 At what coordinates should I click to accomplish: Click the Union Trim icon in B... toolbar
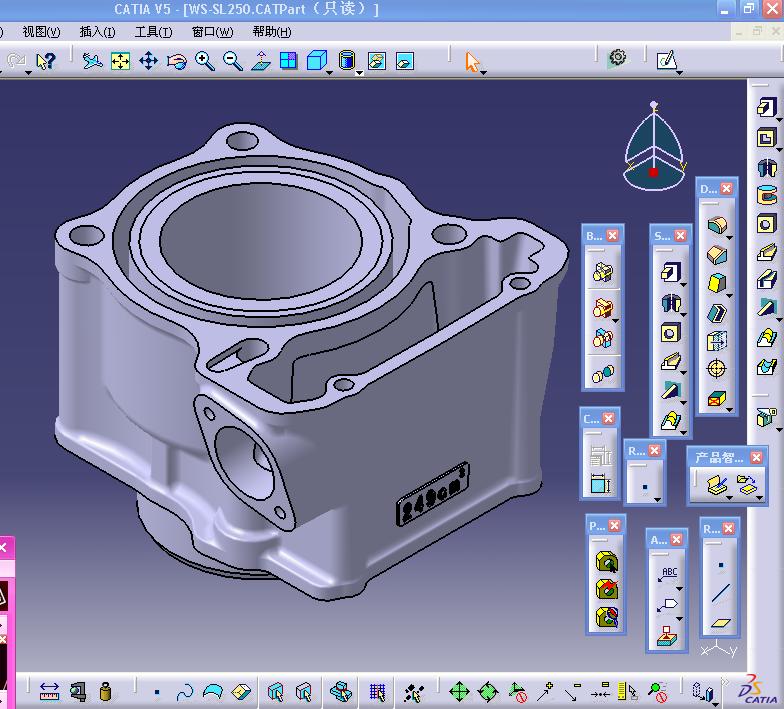click(x=602, y=338)
